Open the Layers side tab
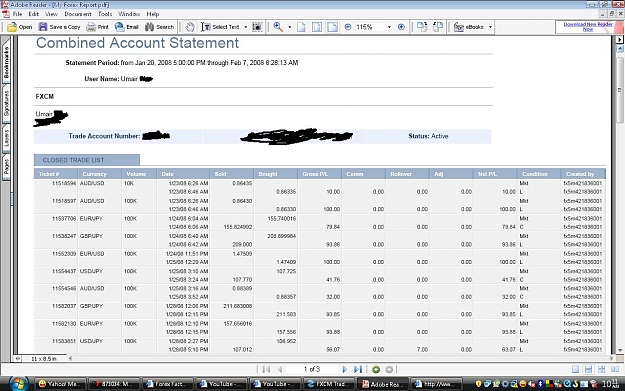The width and height of the screenshot is (625, 391). [x=6, y=138]
